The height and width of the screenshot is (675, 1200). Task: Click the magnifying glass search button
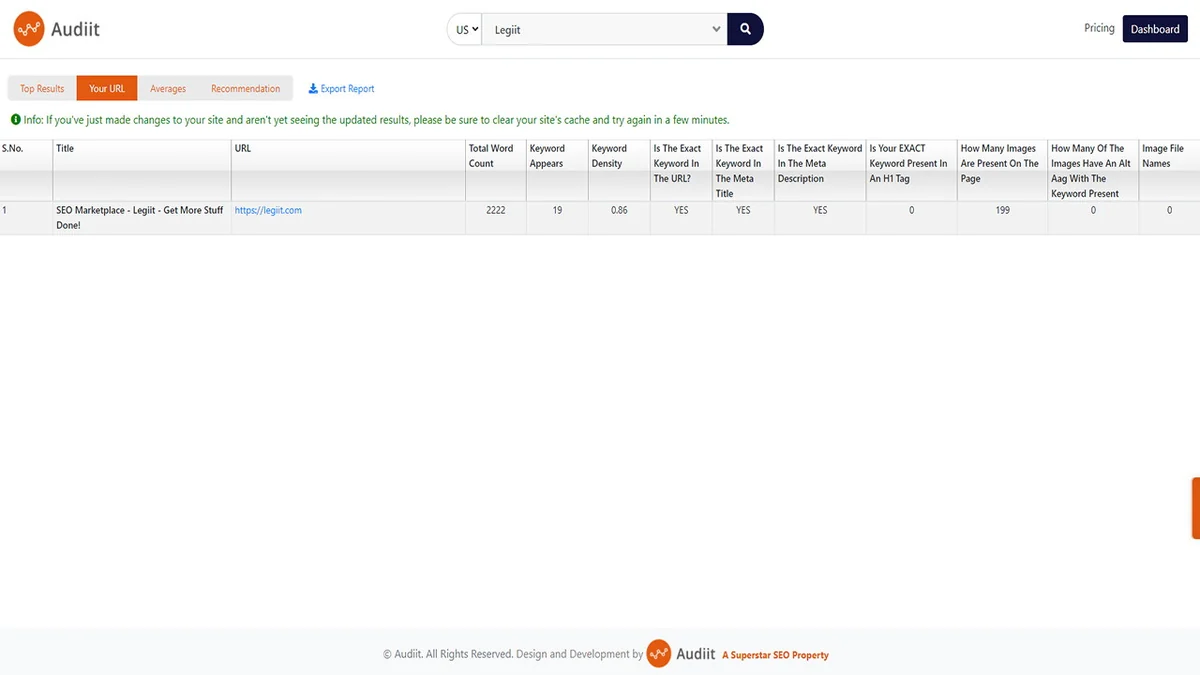pyautogui.click(x=745, y=29)
